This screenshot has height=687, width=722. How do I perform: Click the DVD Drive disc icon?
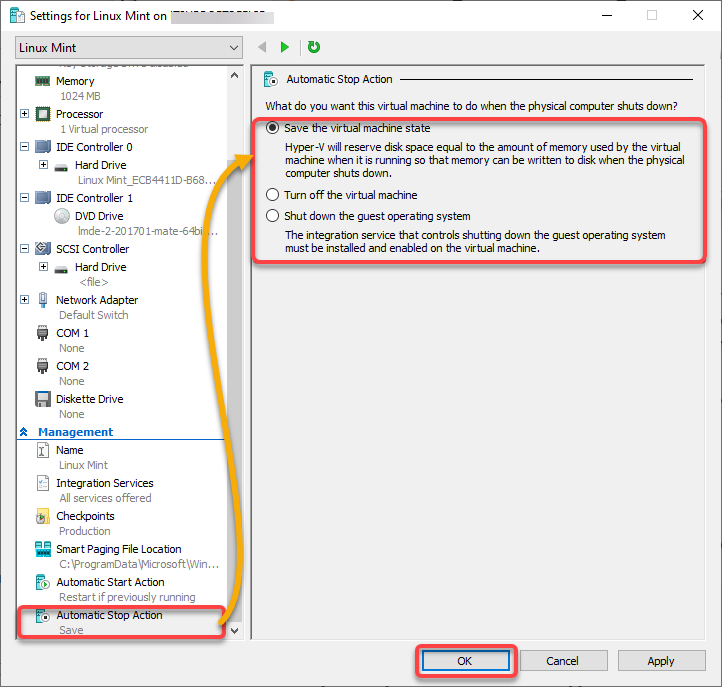coord(62,216)
